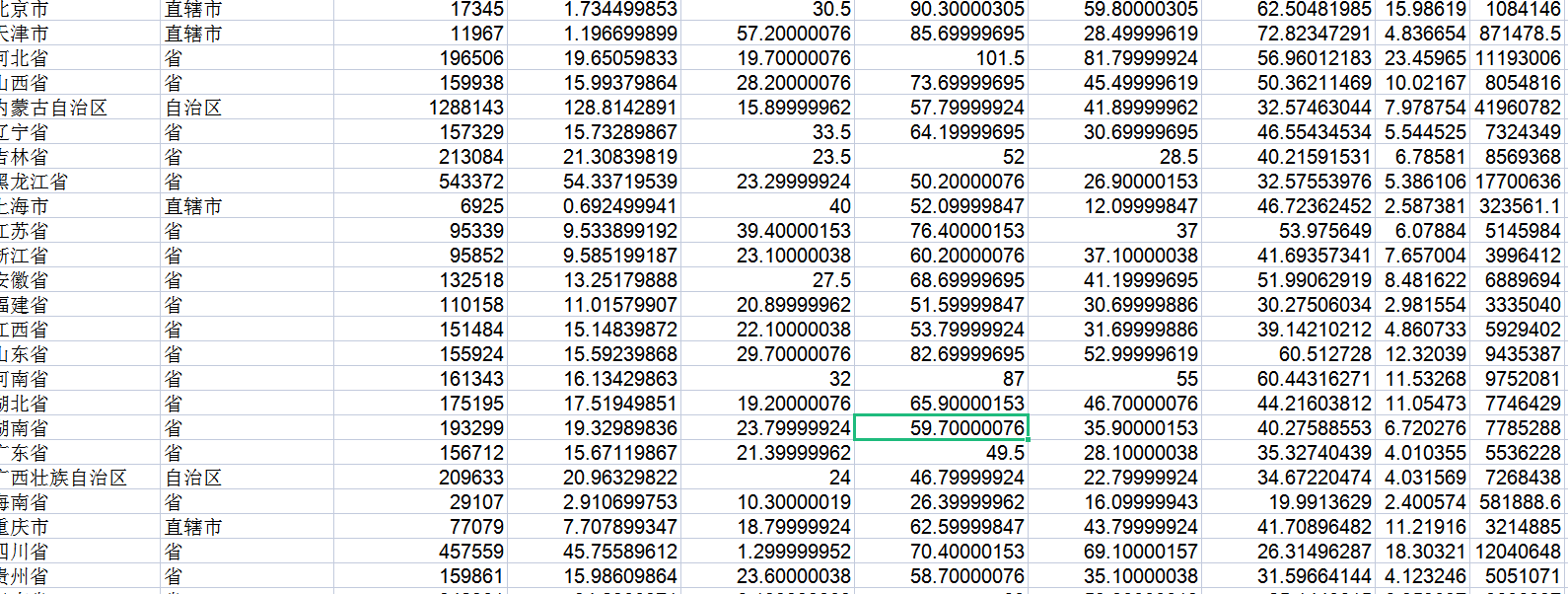
Task: Click the cell showing 11967
Action: pos(420,34)
